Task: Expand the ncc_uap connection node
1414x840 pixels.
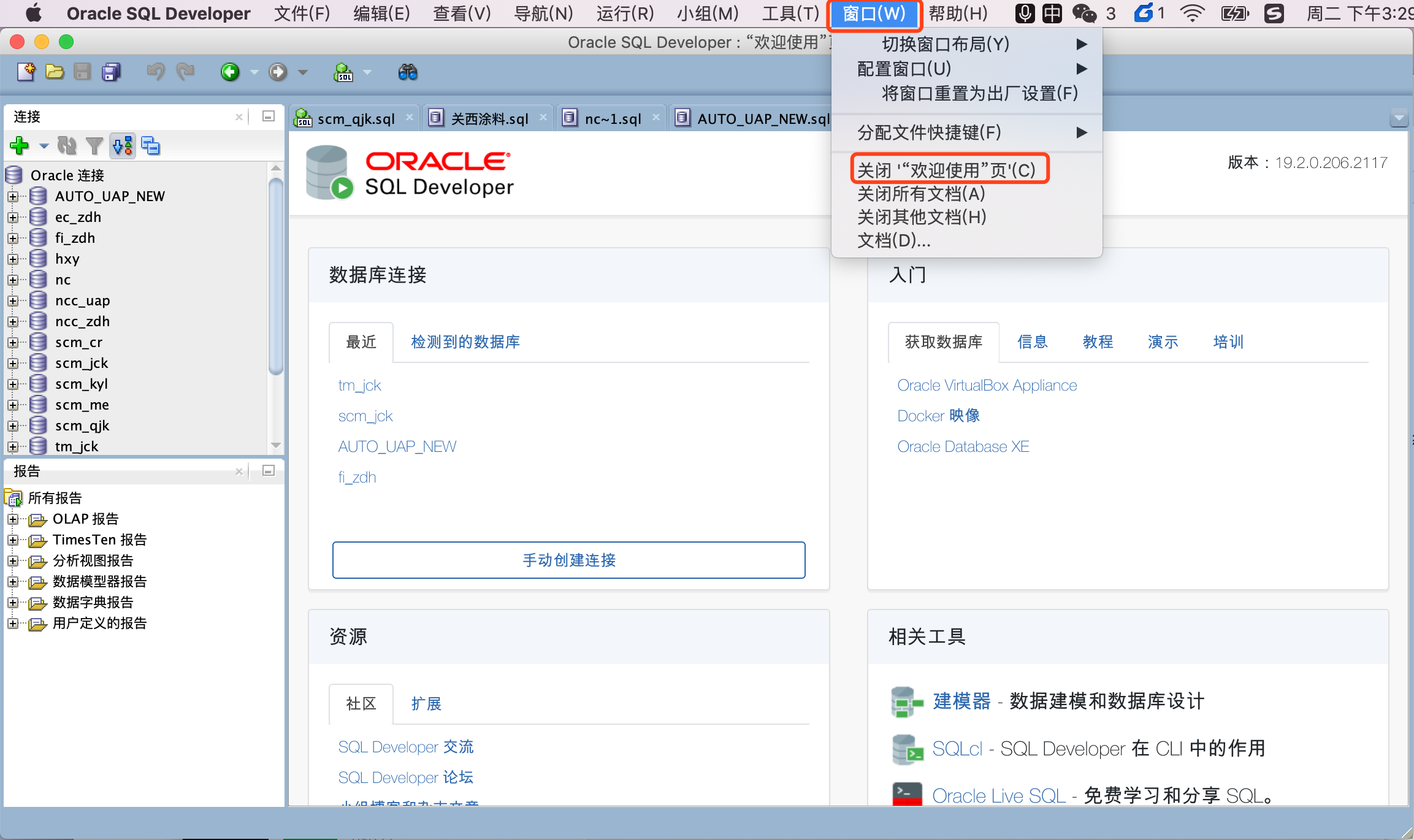Action: coord(13,301)
